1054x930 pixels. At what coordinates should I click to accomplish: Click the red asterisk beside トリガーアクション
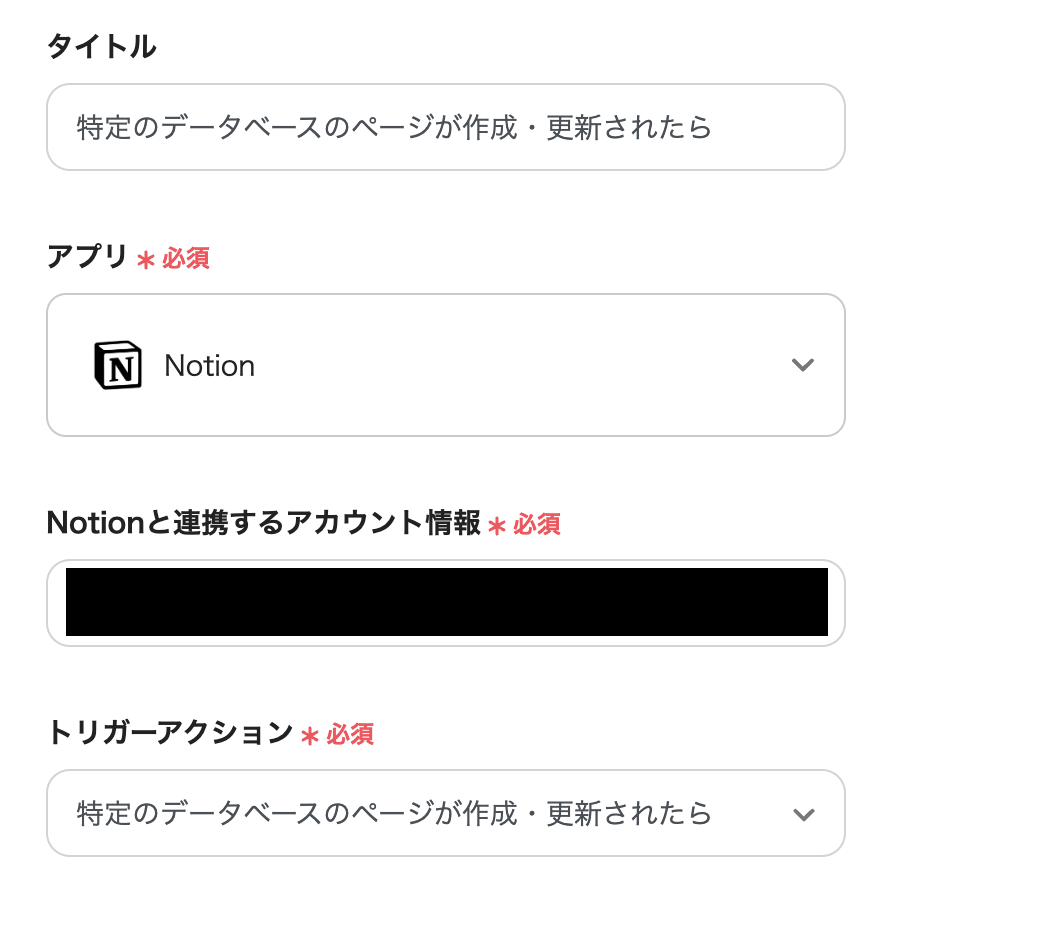pyautogui.click(x=310, y=736)
